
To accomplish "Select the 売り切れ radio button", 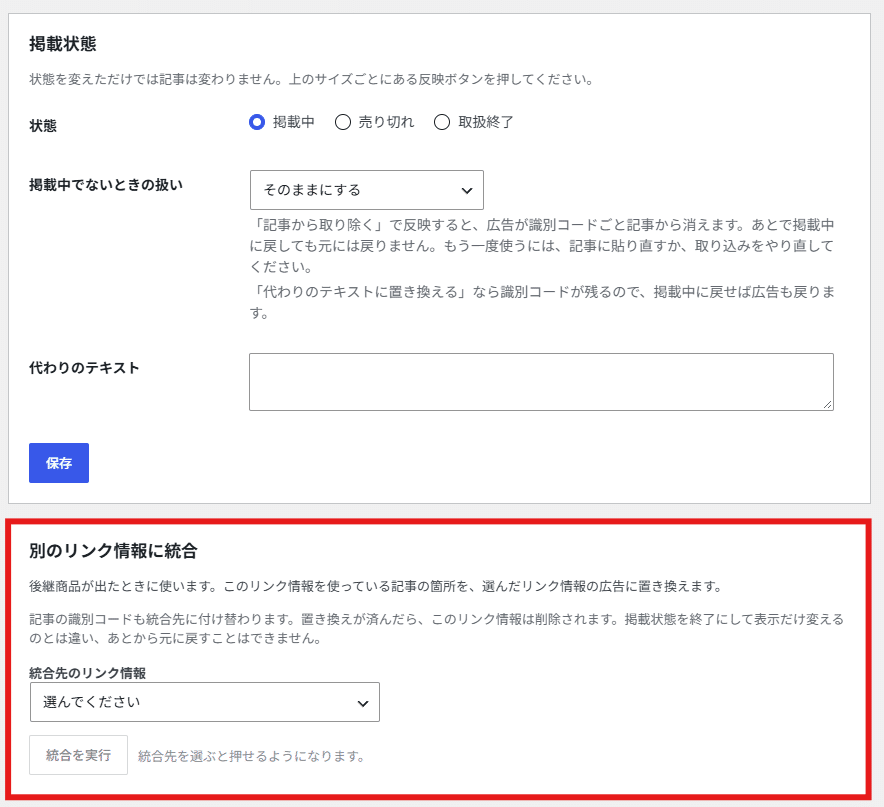I will coord(343,122).
